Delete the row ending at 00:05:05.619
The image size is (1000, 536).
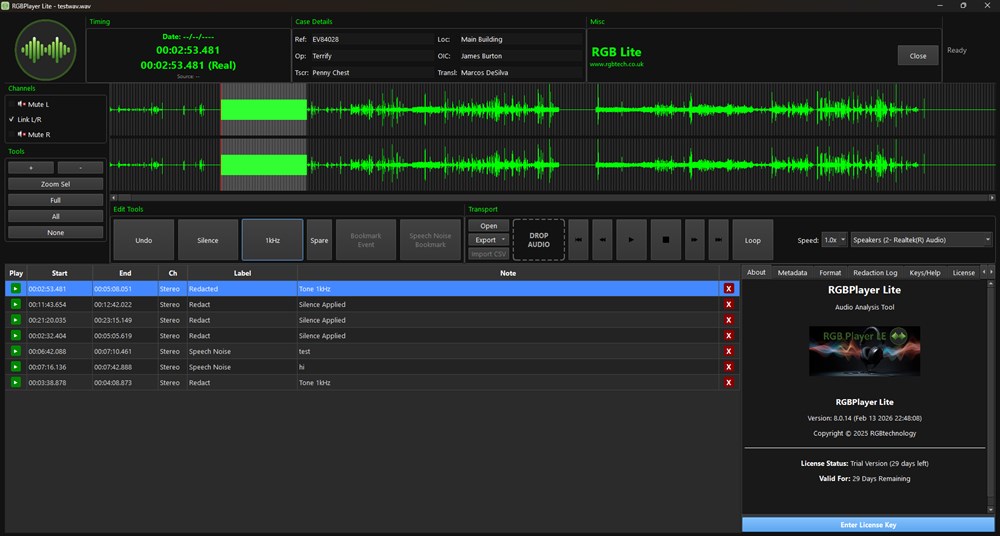[x=729, y=336]
